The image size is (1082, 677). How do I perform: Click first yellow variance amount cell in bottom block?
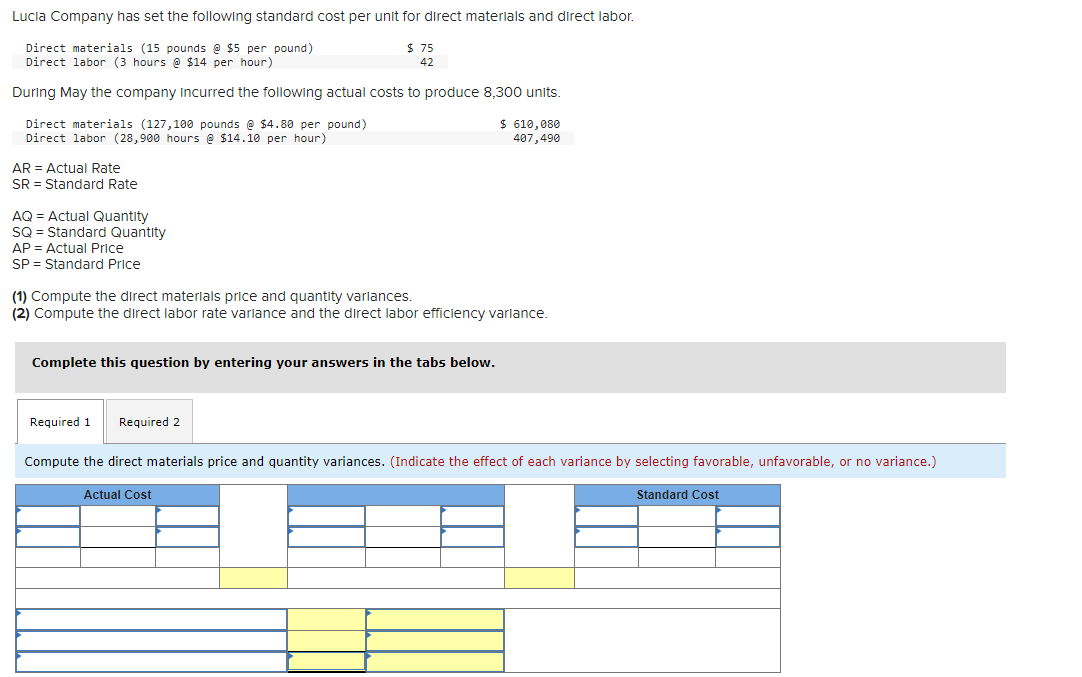[x=326, y=620]
